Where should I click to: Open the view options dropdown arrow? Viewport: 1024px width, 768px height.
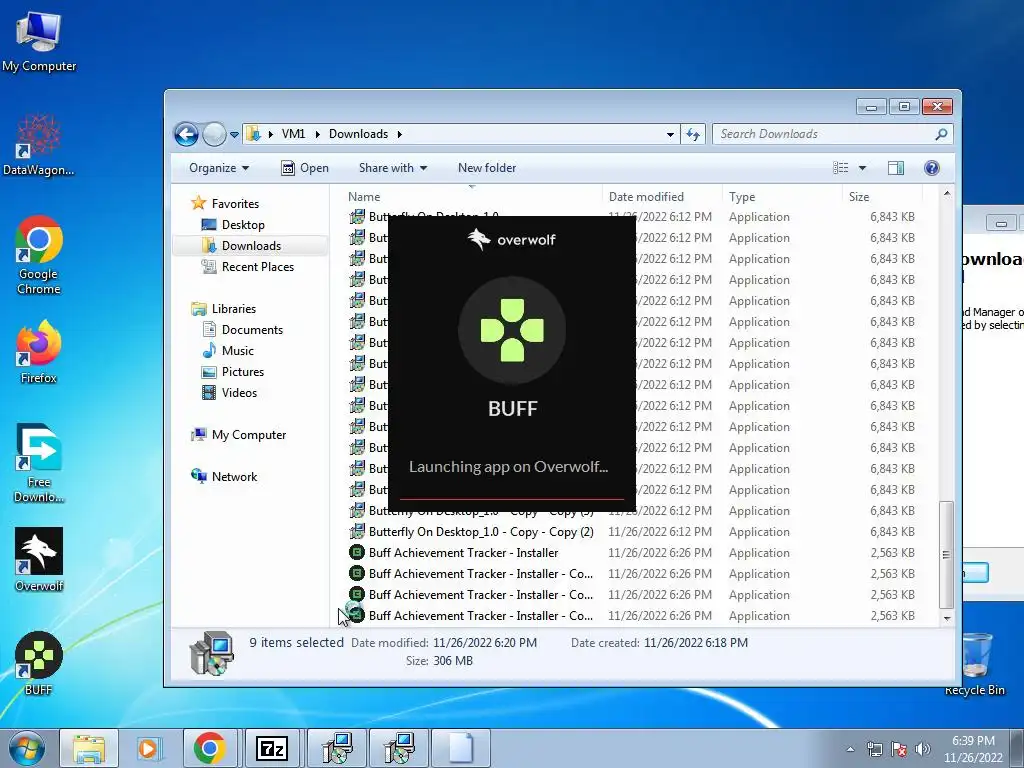862,168
